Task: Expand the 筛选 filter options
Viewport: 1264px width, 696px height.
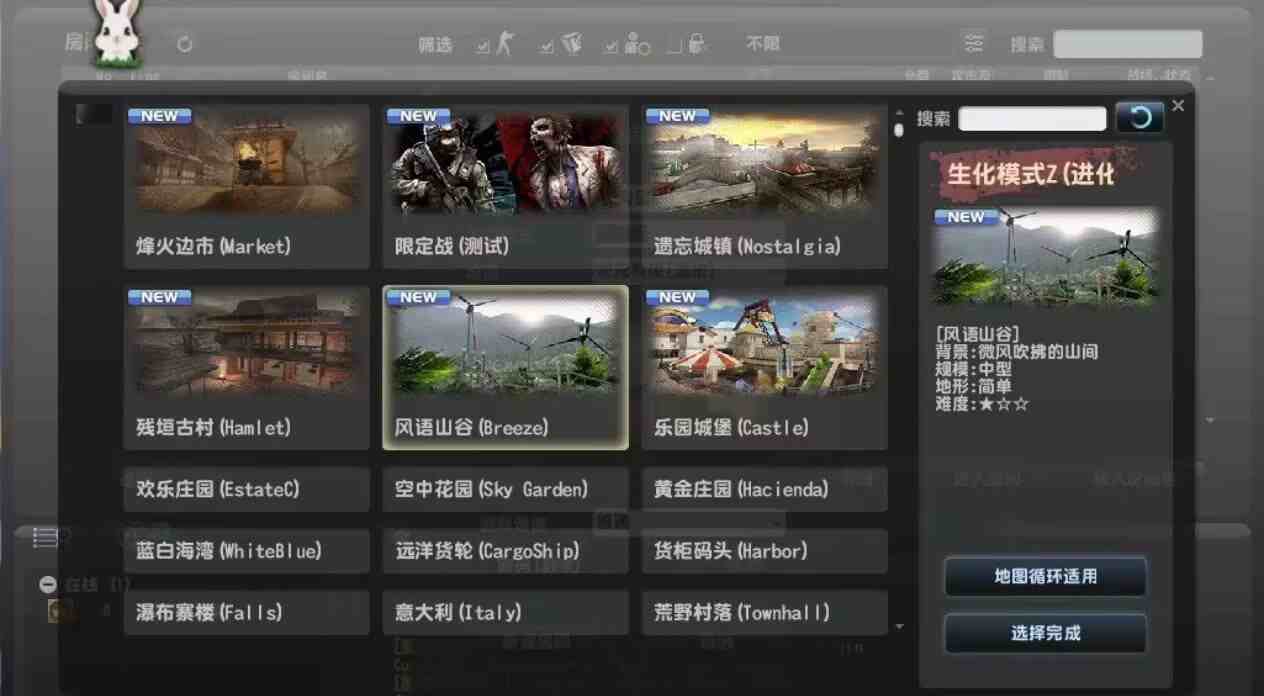Action: pos(436,43)
